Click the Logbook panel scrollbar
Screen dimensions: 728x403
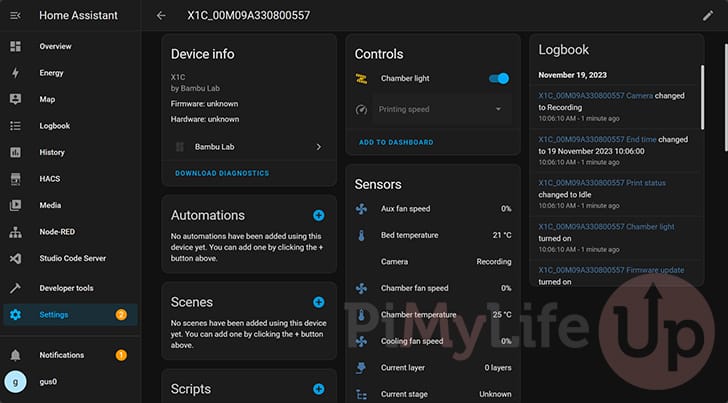(702, 97)
